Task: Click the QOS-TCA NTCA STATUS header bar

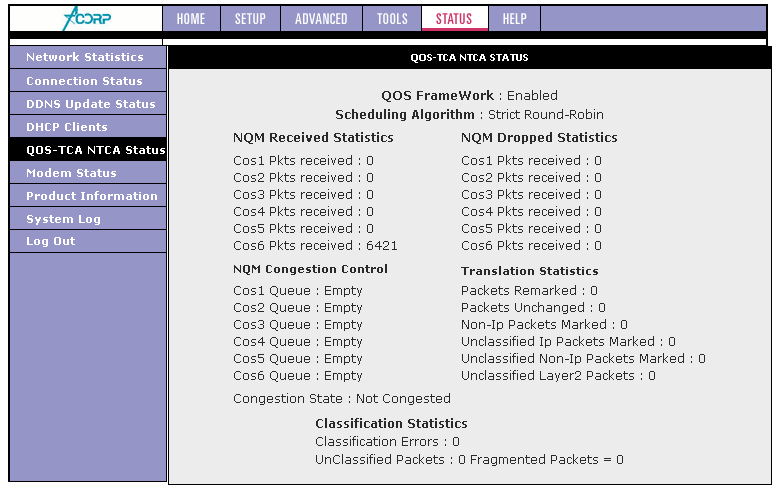Action: click(469, 57)
